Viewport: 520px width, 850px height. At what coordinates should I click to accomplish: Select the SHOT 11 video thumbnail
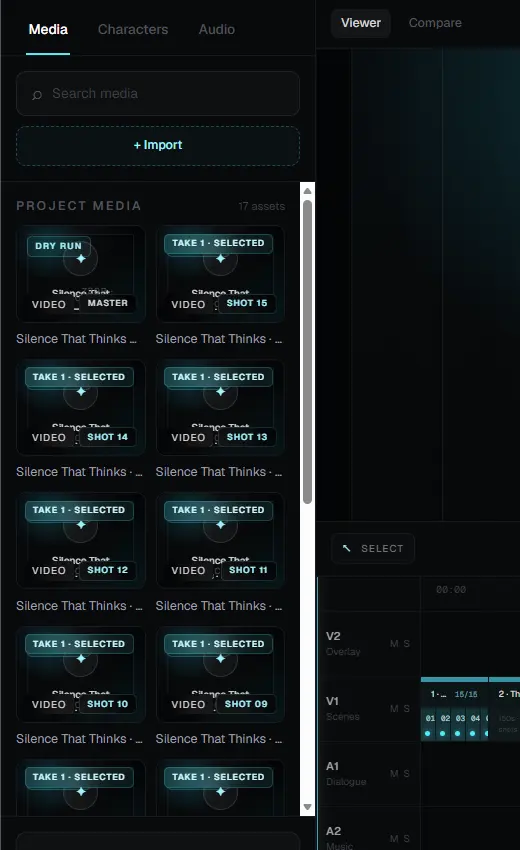pos(220,541)
